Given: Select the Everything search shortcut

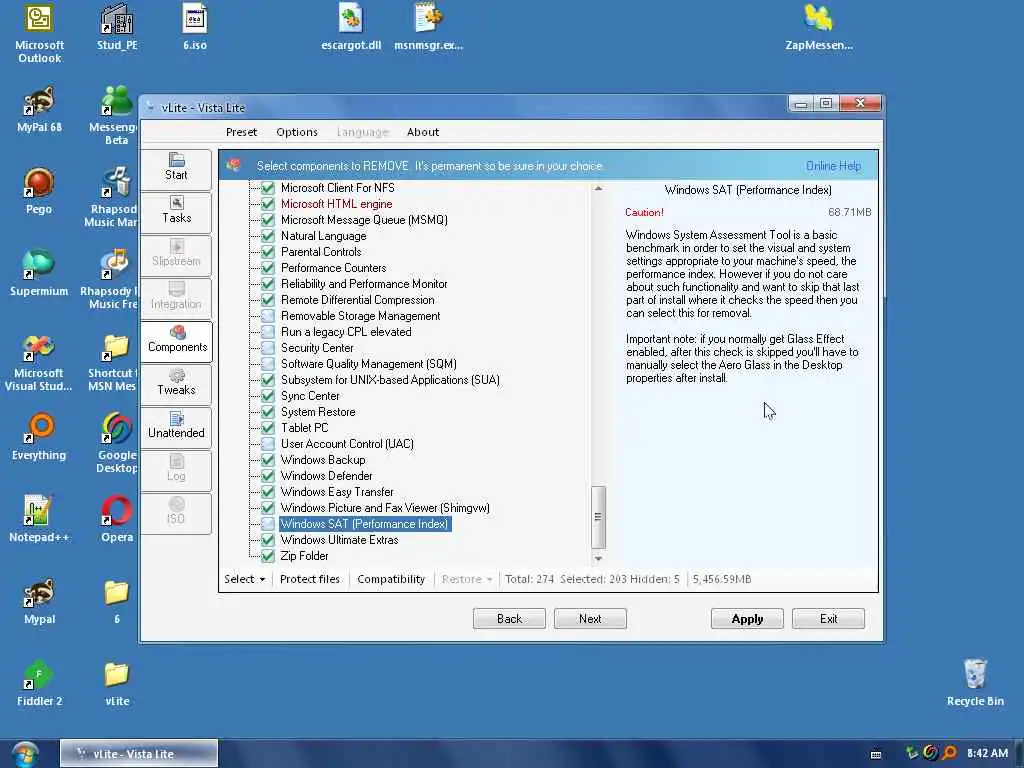Looking at the screenshot, I should pos(39,438).
